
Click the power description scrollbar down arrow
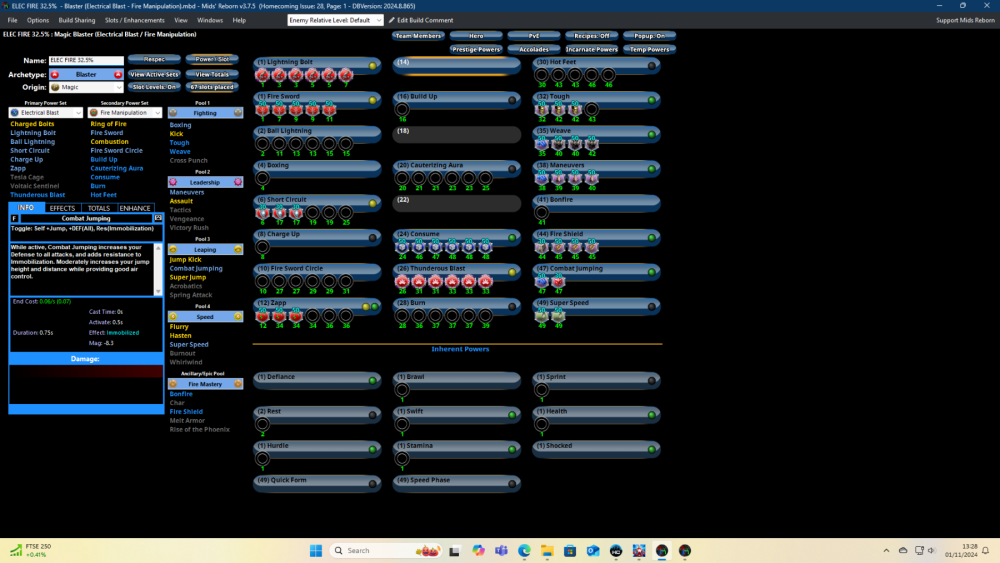pos(158,291)
